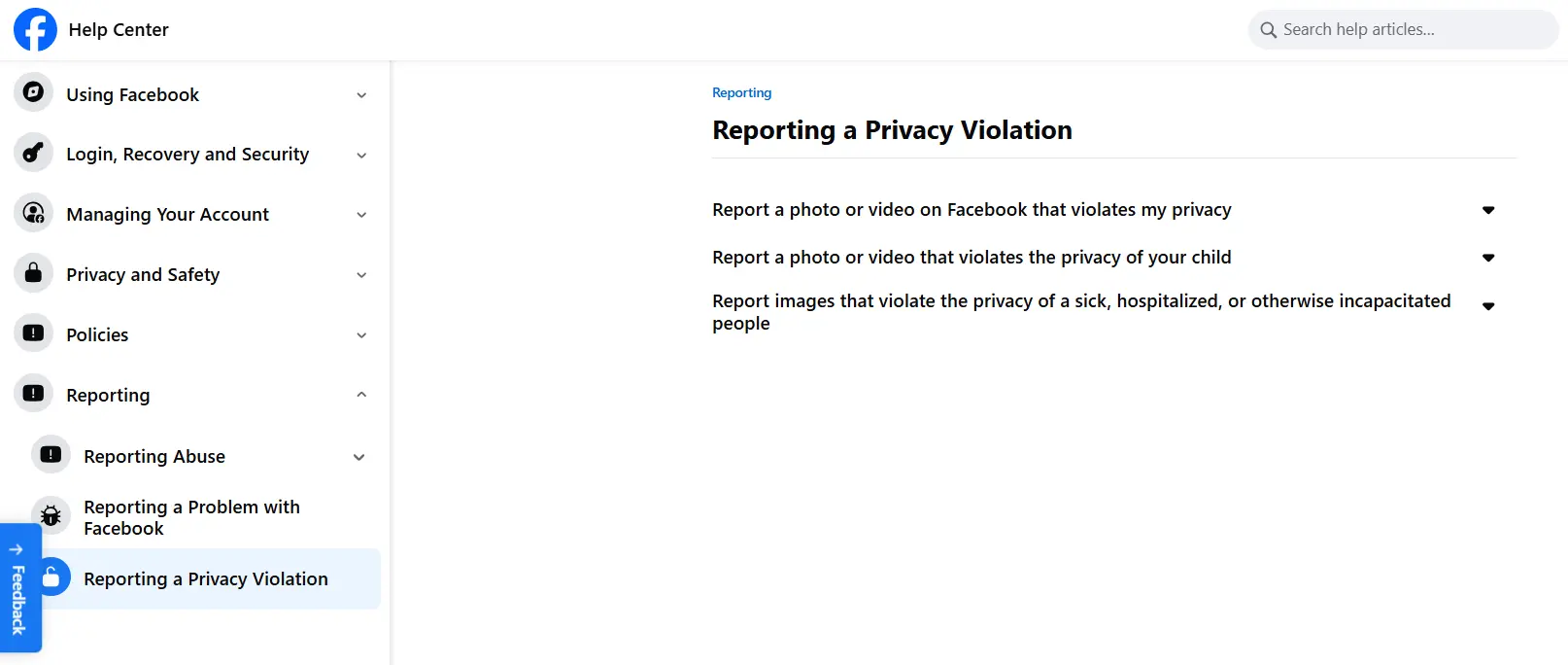1568x665 pixels.
Task: Expand the Policies chevron
Action: point(361,335)
